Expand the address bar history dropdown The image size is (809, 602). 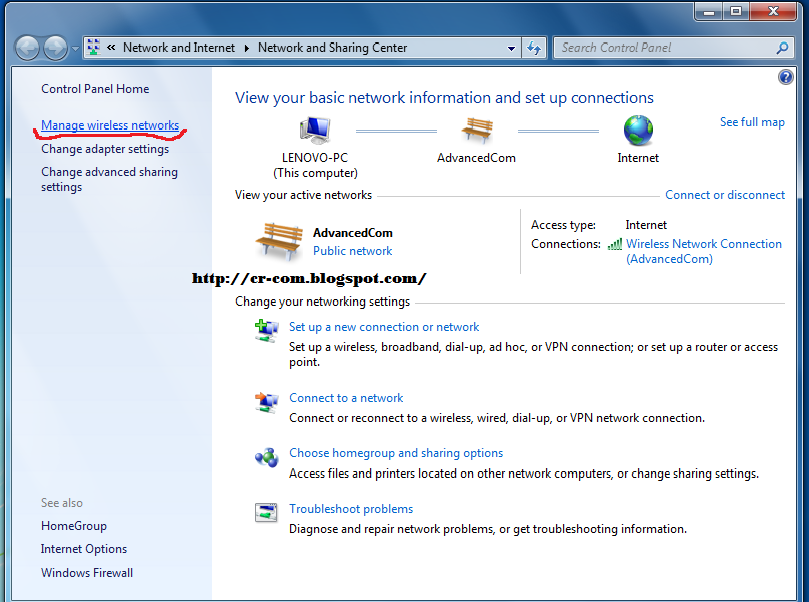click(x=511, y=48)
